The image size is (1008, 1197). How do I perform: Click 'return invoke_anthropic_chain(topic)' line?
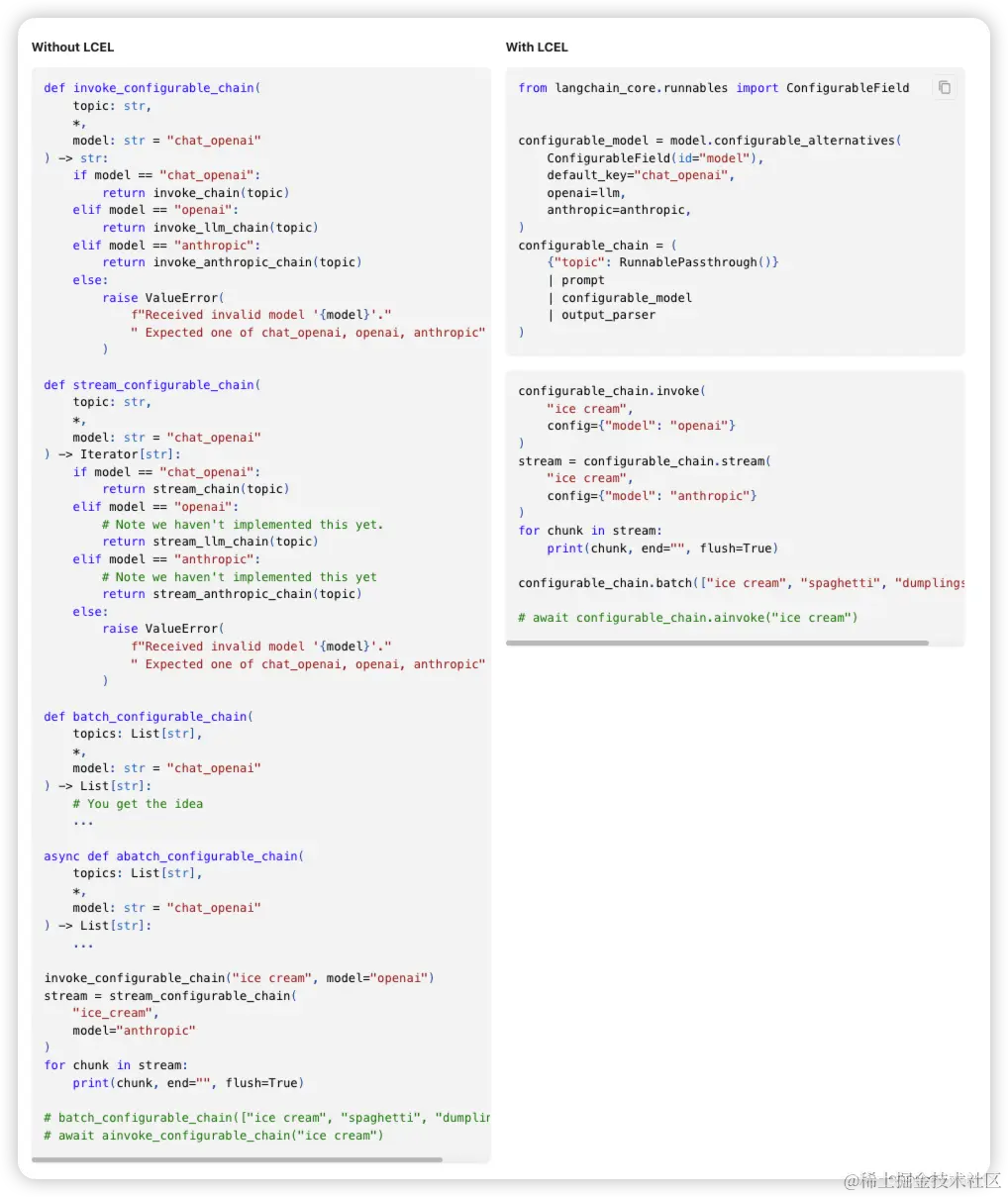[232, 262]
